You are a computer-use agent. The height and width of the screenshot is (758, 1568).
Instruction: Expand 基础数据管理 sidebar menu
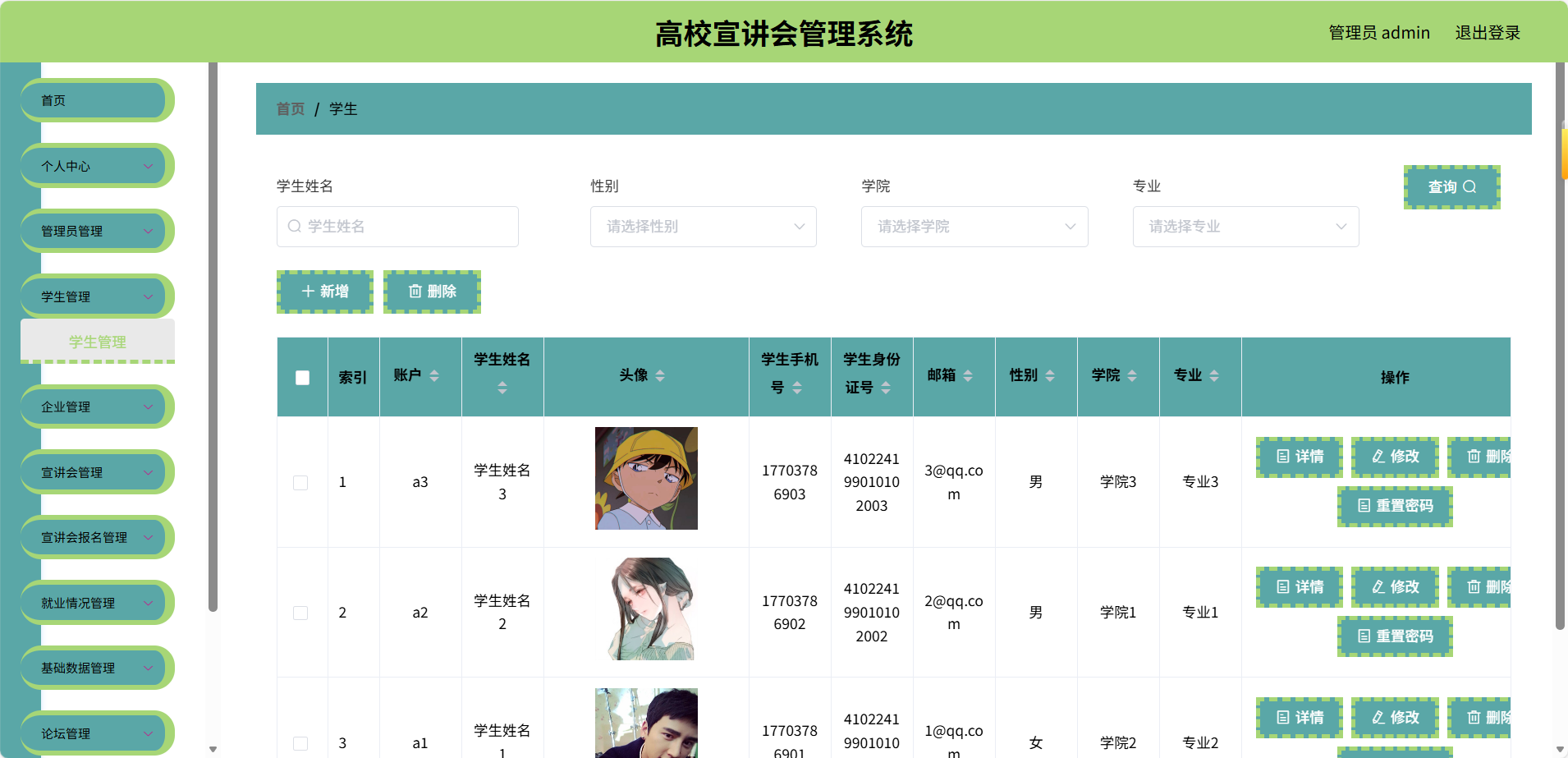[x=96, y=668]
